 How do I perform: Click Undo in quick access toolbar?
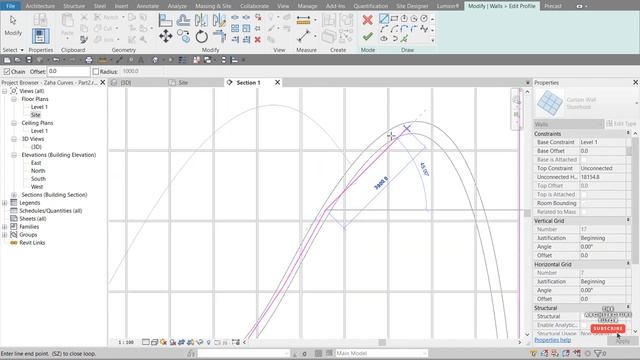(x=56, y=60)
